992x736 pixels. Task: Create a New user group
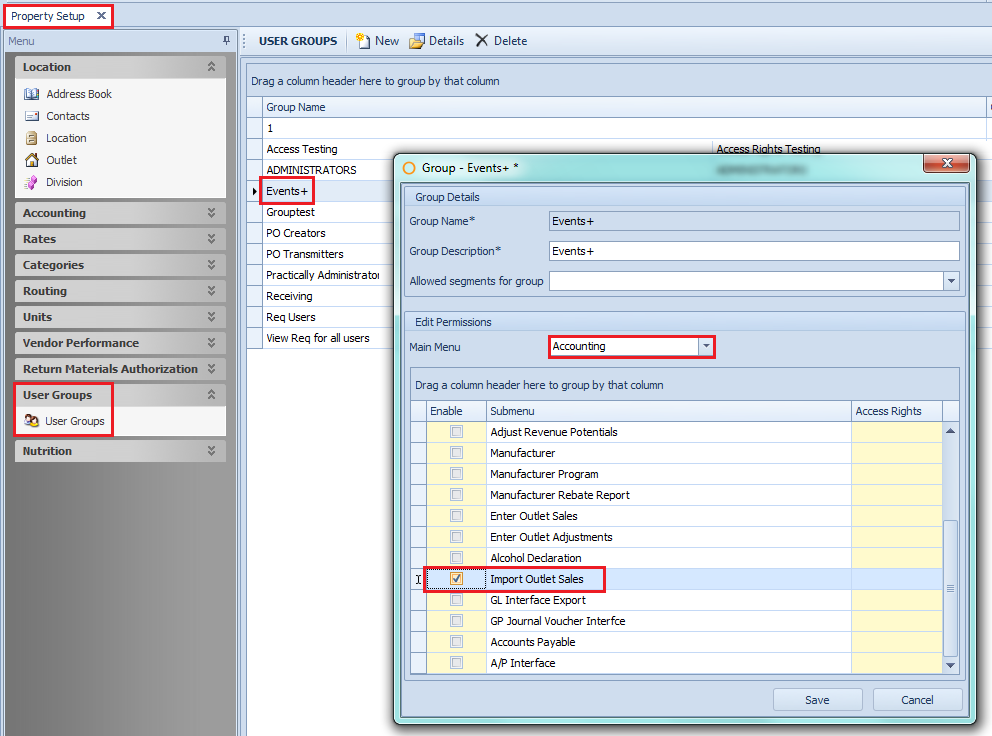(x=377, y=41)
